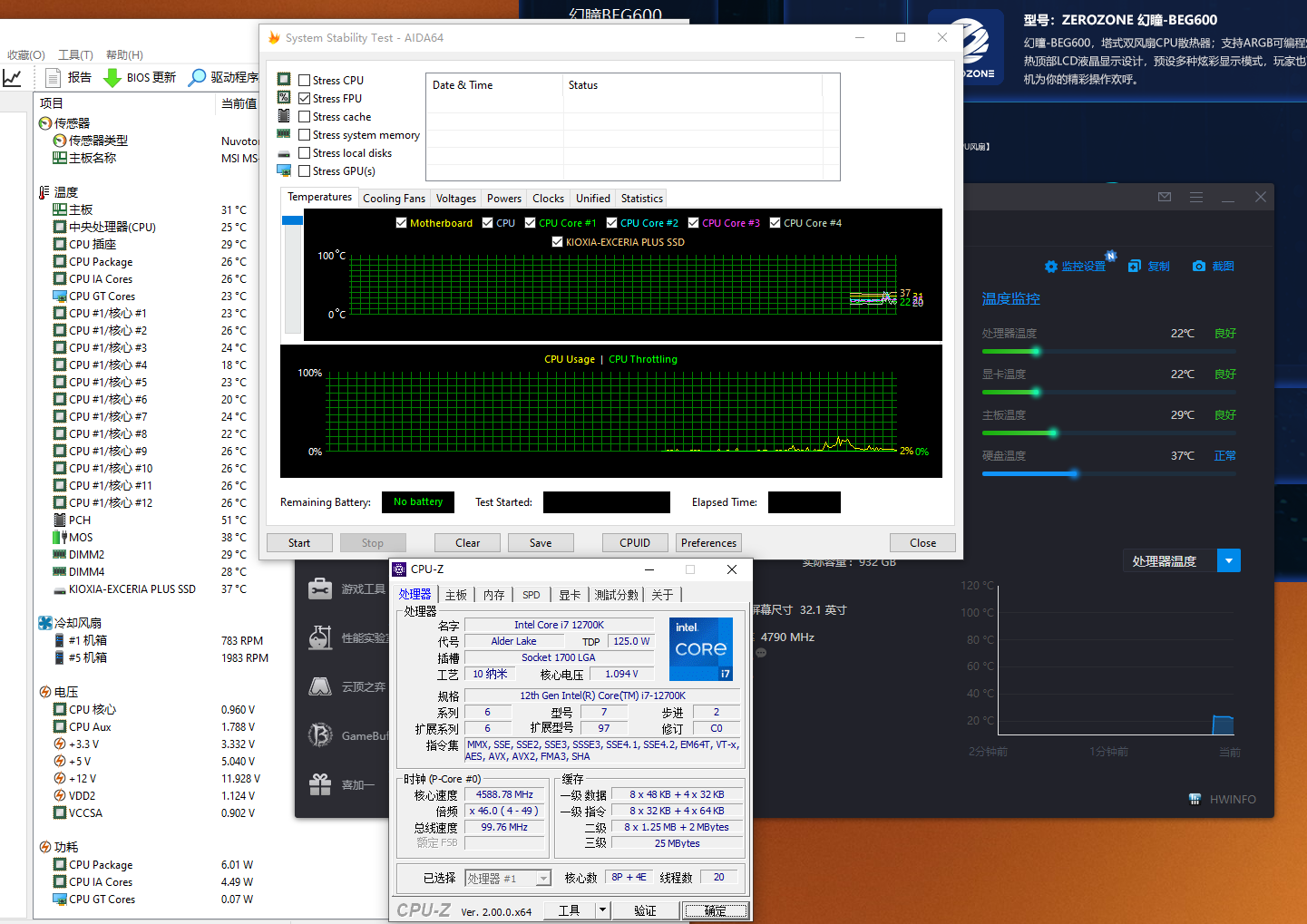This screenshot has height=924, width=1307.
Task: Click the HWINFO icon in monitor window
Action: coord(1195,799)
